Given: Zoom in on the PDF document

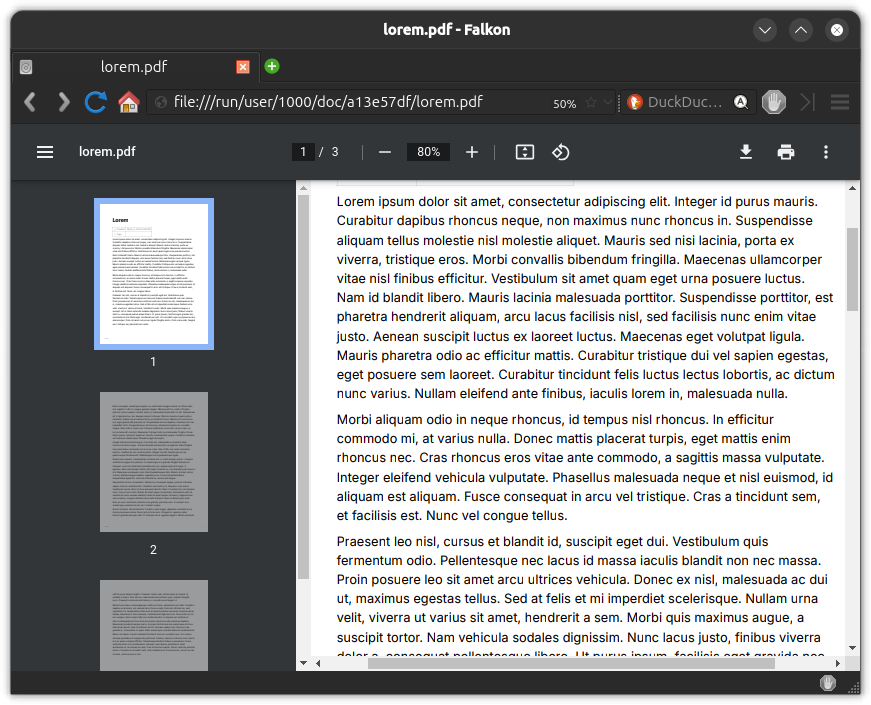Looking at the screenshot, I should (x=472, y=152).
